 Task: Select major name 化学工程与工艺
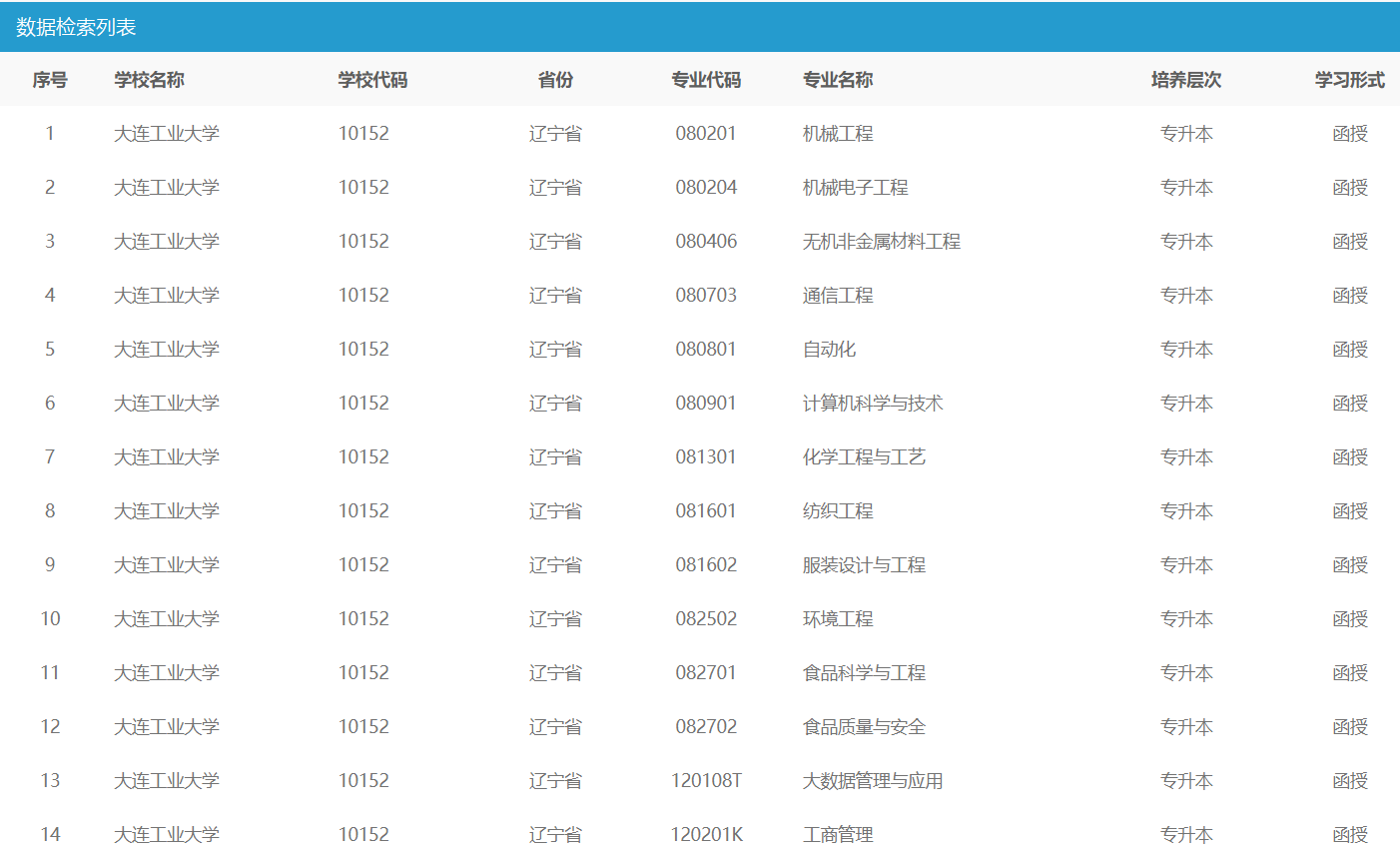click(864, 457)
